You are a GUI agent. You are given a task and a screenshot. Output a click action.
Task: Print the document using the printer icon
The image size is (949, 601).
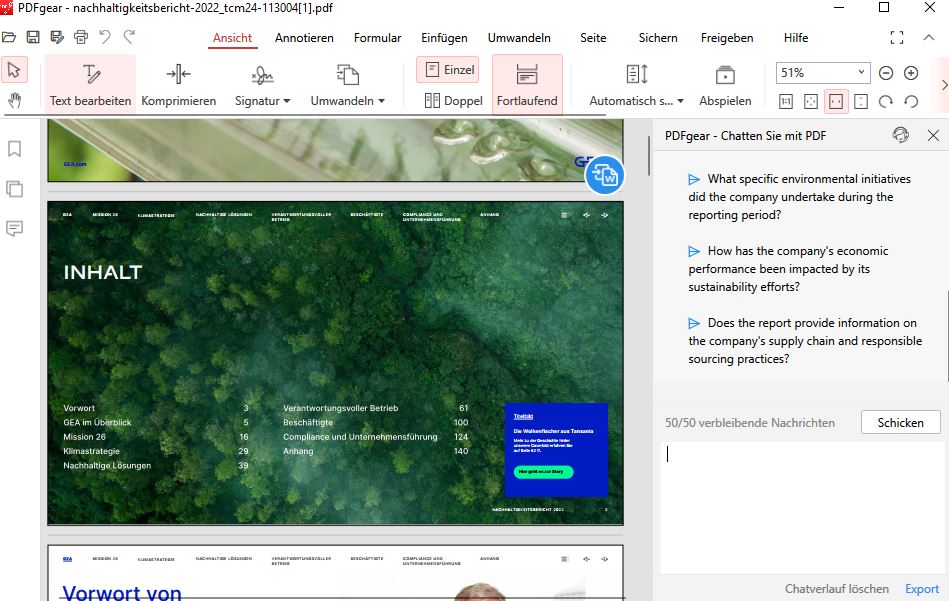80,38
